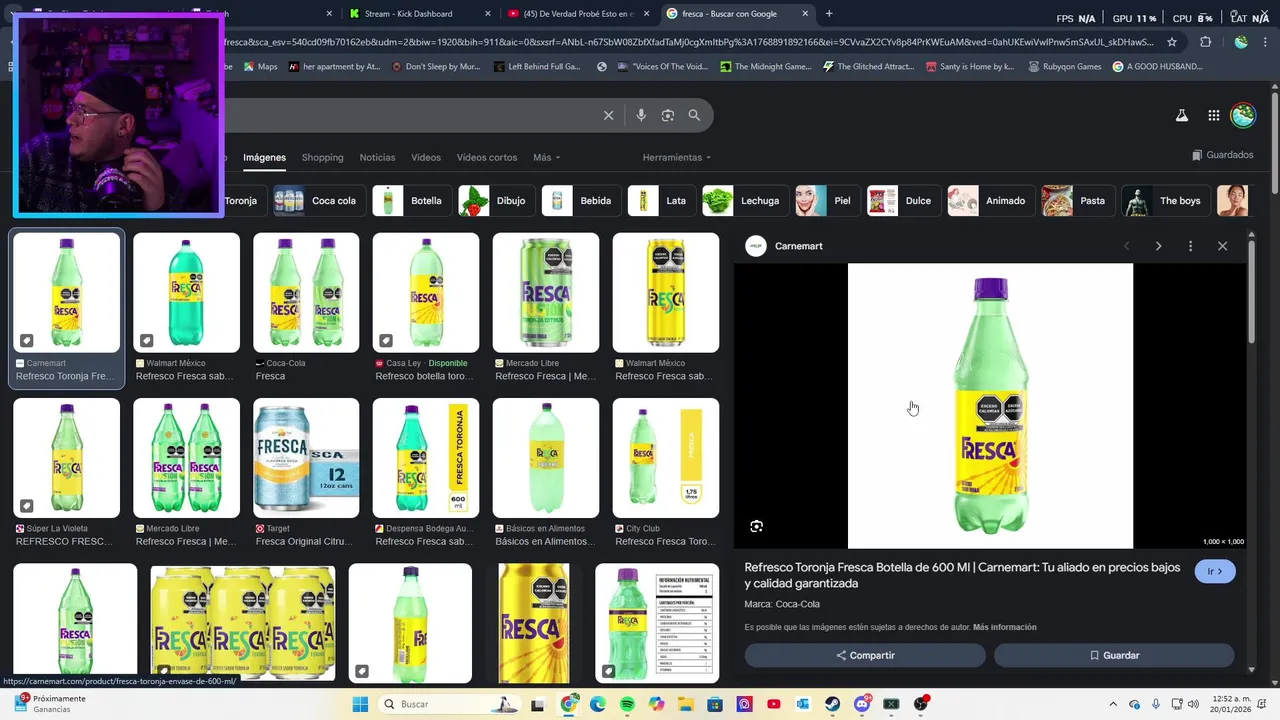The width and height of the screenshot is (1280, 720).
Task: Click the Compartir button
Action: pyautogui.click(x=865, y=655)
